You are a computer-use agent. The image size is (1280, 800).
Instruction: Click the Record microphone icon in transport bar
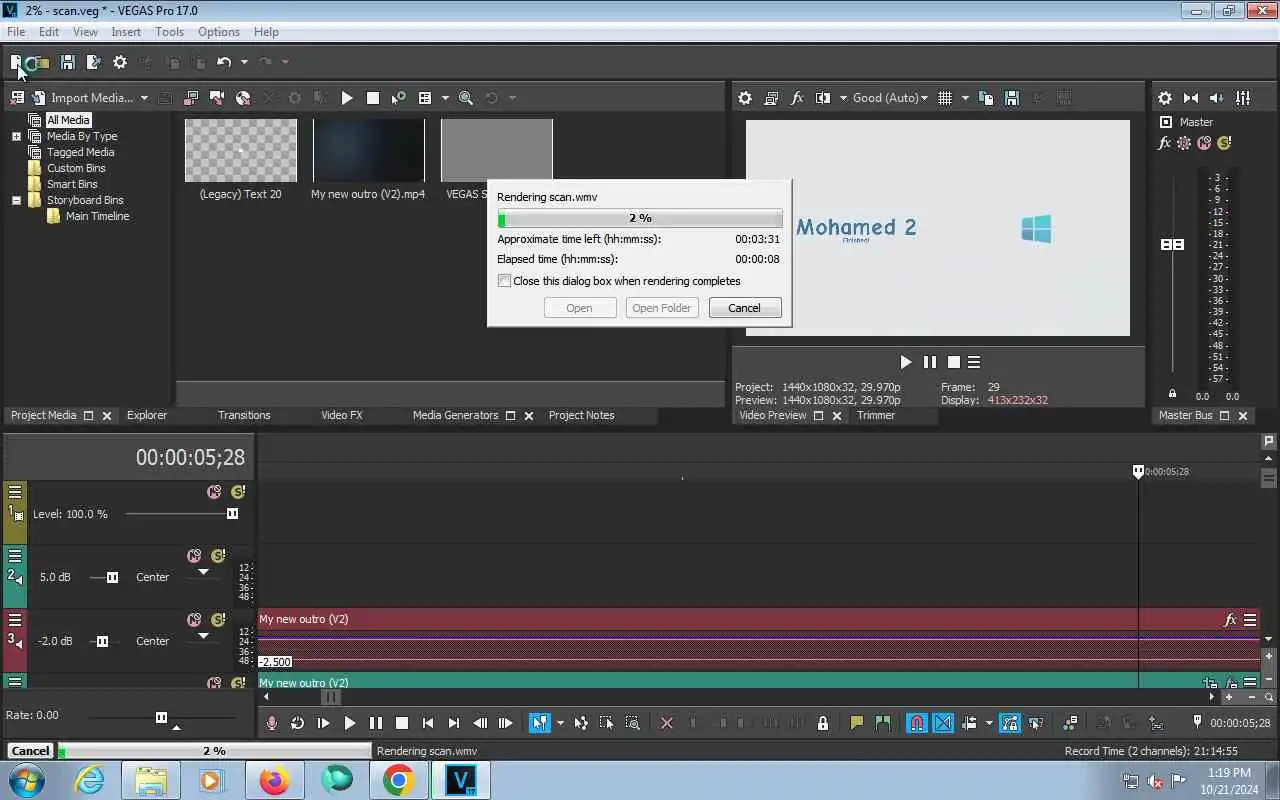(x=271, y=723)
